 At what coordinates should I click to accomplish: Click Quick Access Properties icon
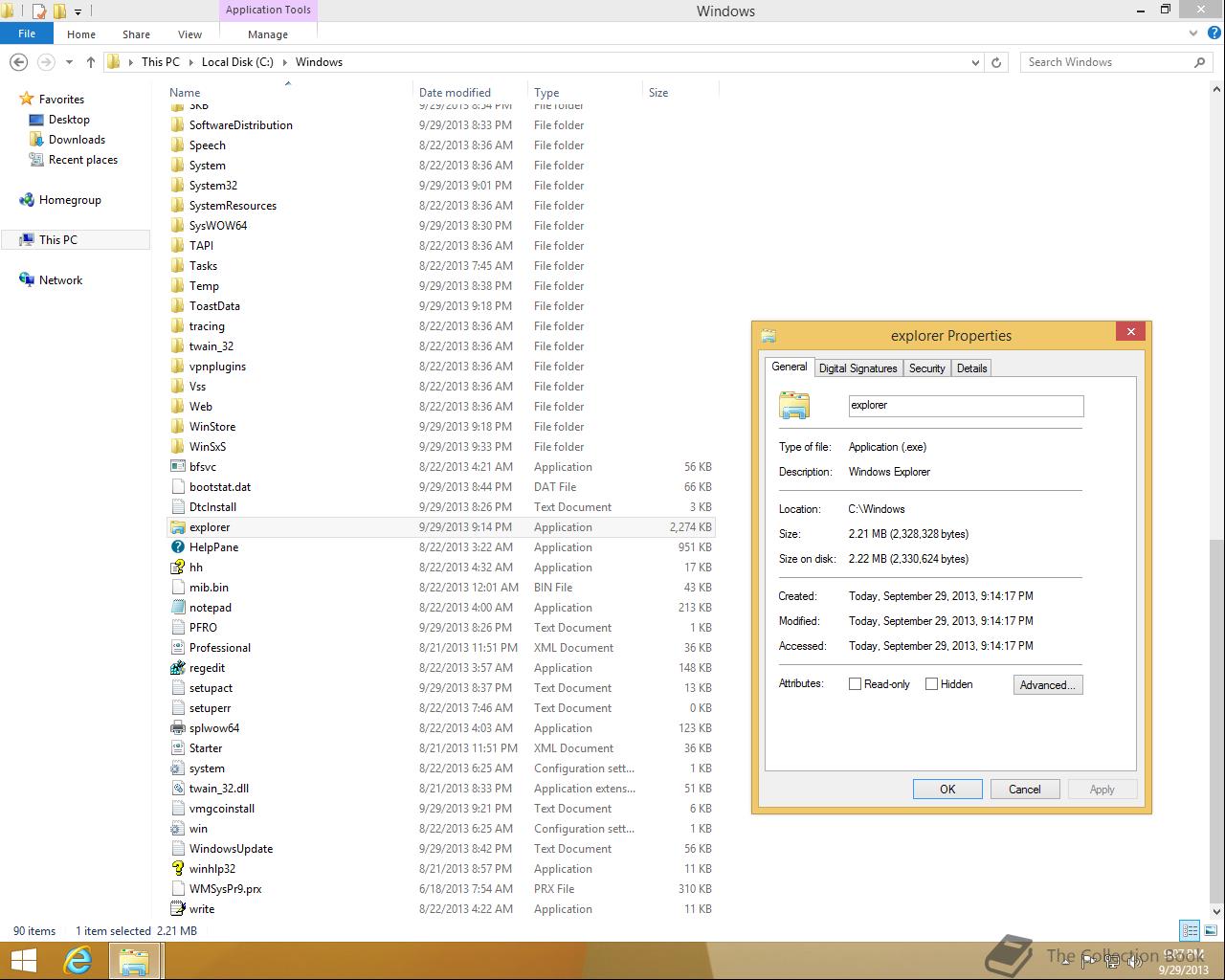click(39, 11)
